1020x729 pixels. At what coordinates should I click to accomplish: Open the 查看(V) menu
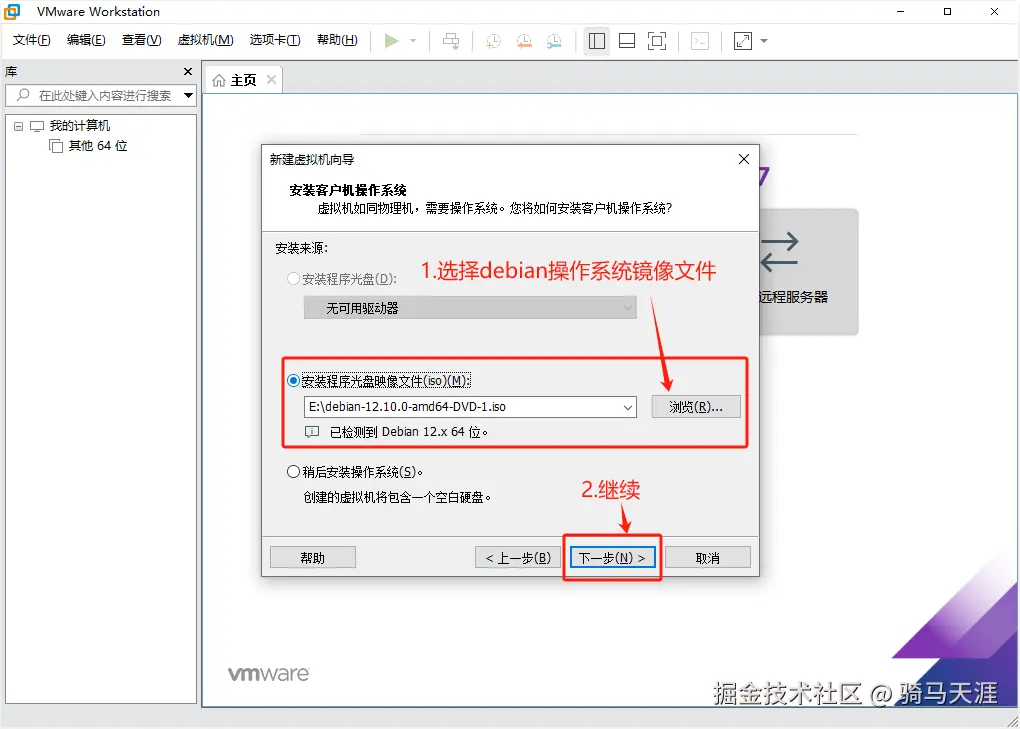point(141,40)
